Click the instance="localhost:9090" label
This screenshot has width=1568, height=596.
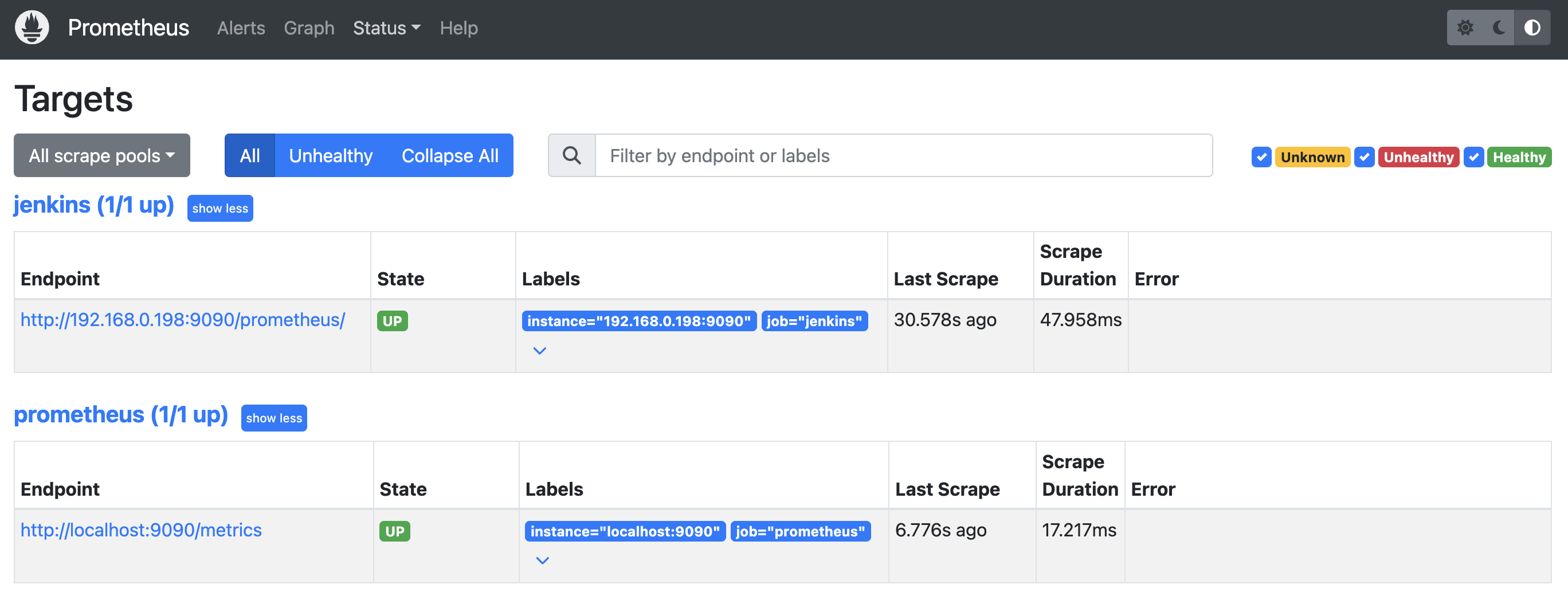point(625,531)
